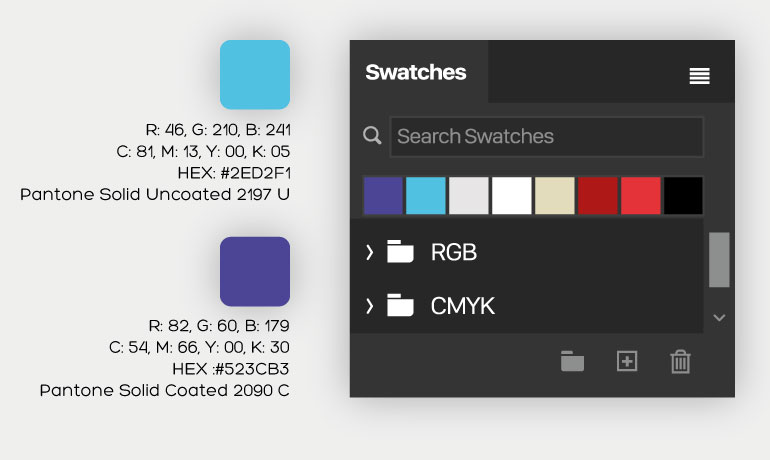Viewport: 770px width, 460px height.
Task: Select the dark red swatch
Action: click(598, 195)
